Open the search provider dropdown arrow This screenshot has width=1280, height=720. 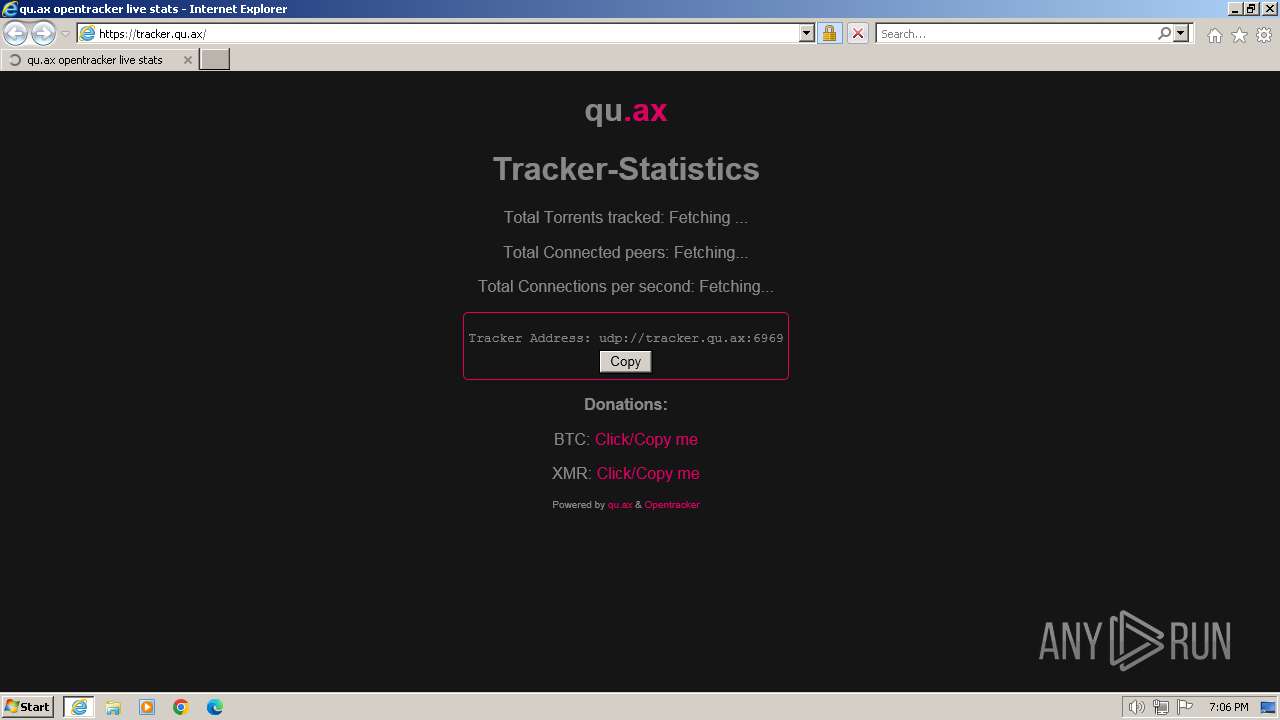[1181, 34]
